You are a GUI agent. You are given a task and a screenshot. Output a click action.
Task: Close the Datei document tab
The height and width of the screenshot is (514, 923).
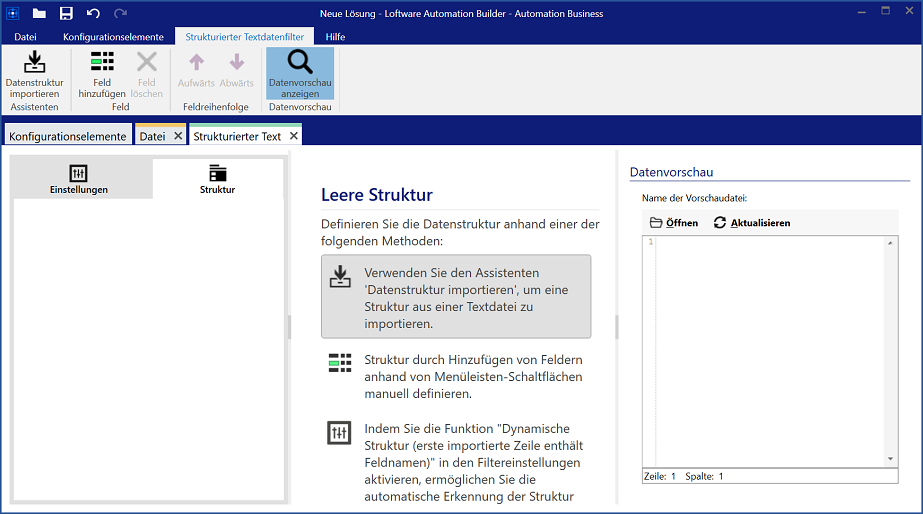(x=178, y=136)
